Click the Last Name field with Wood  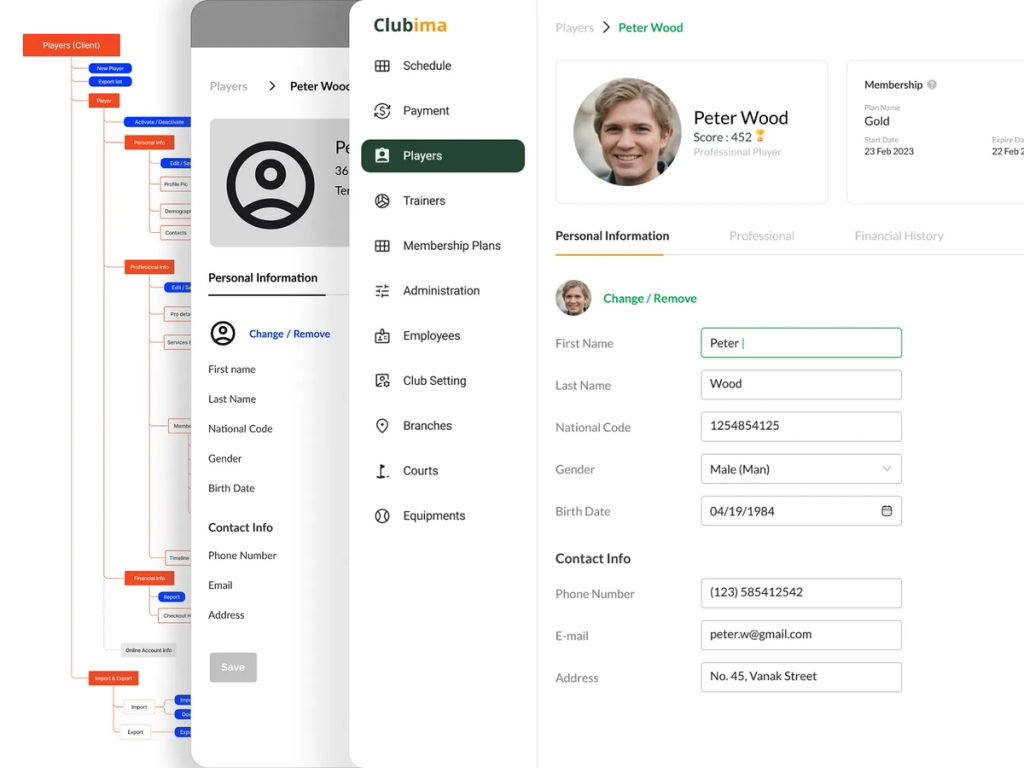tap(801, 385)
